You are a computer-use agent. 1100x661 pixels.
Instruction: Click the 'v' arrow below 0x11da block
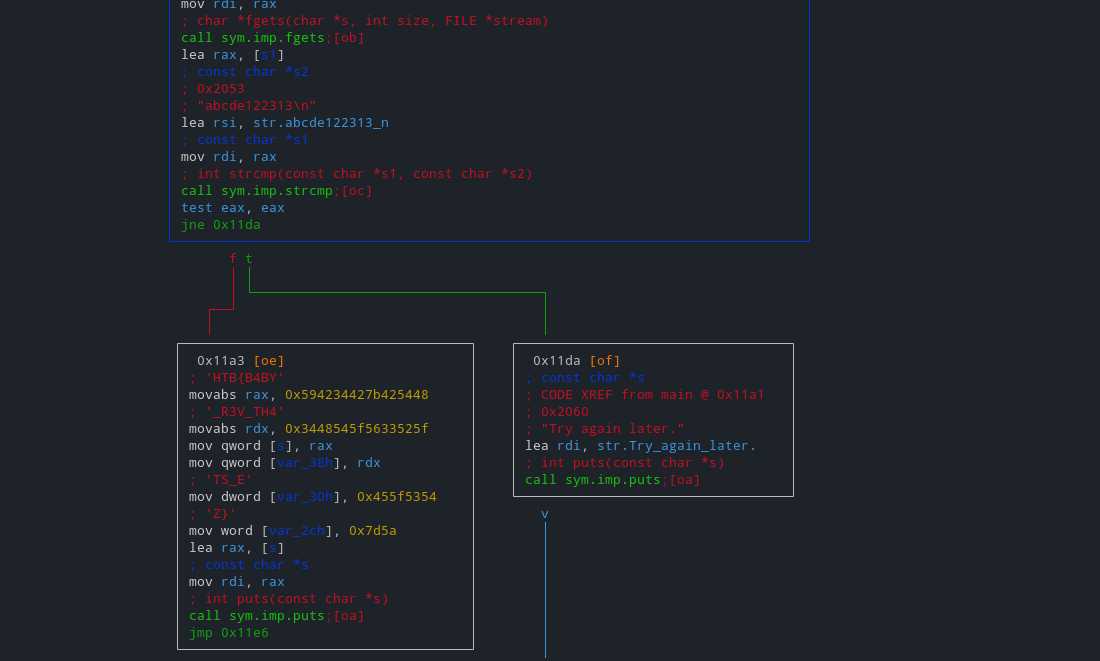(545, 514)
